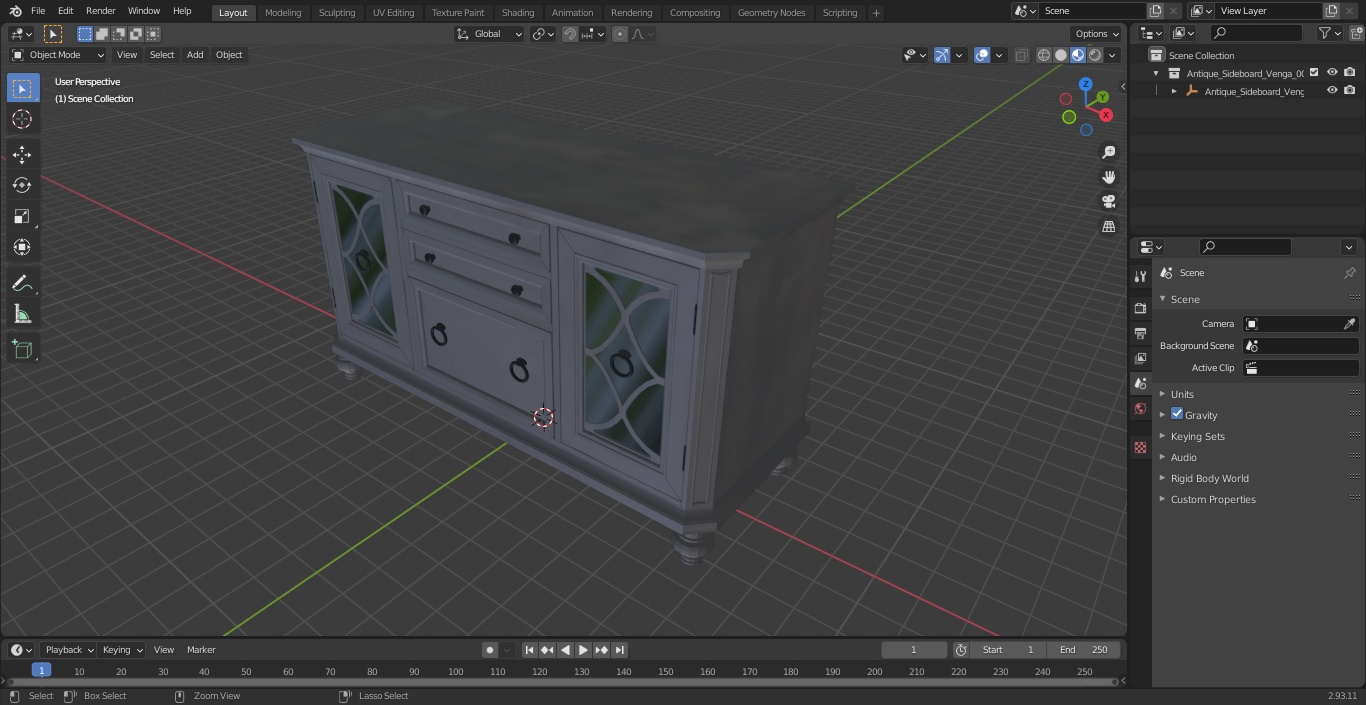Select the Cursor tool in the left toolbar
Viewport: 1366px width, 705px height.
(22, 119)
